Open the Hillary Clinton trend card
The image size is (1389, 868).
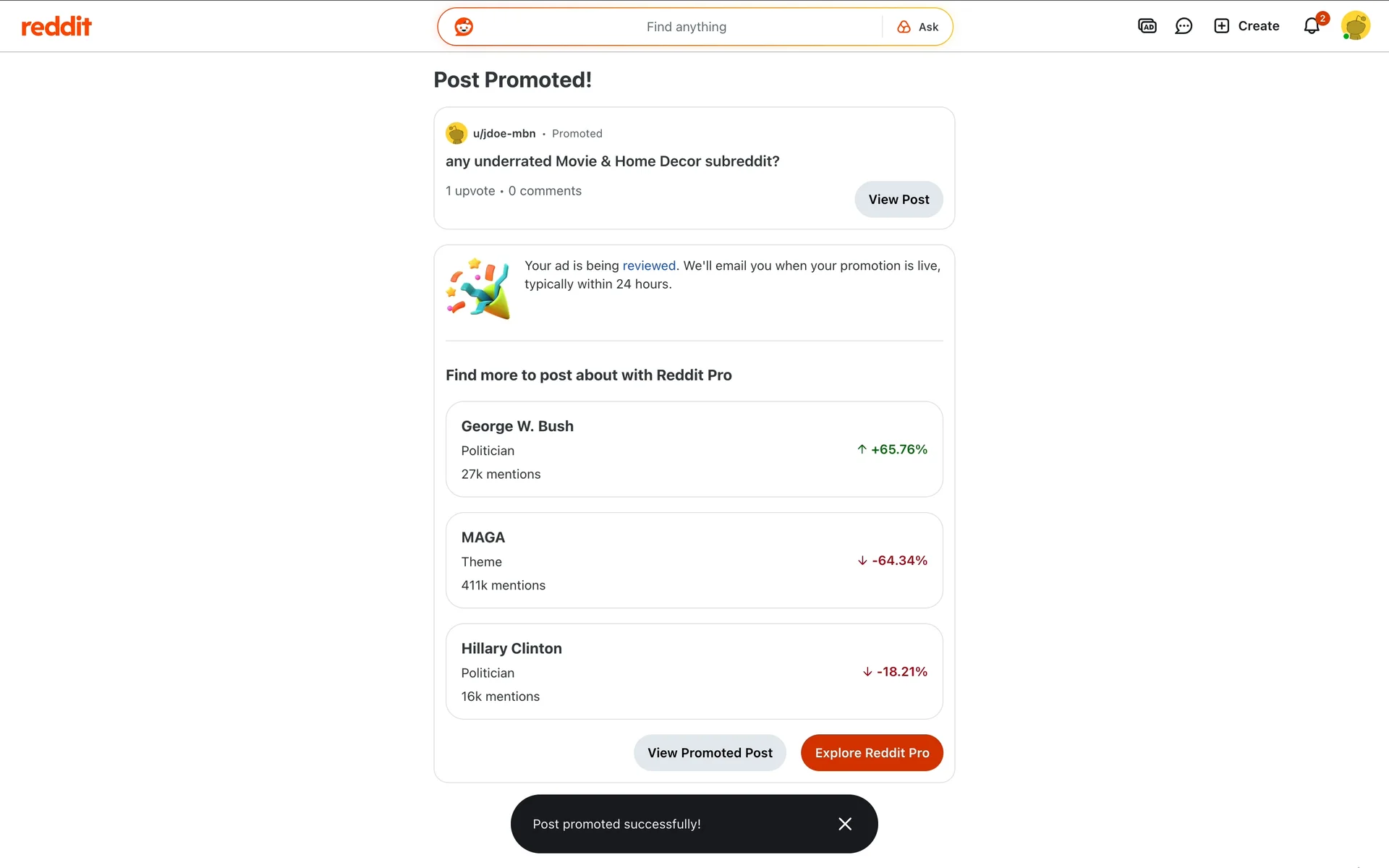click(694, 671)
